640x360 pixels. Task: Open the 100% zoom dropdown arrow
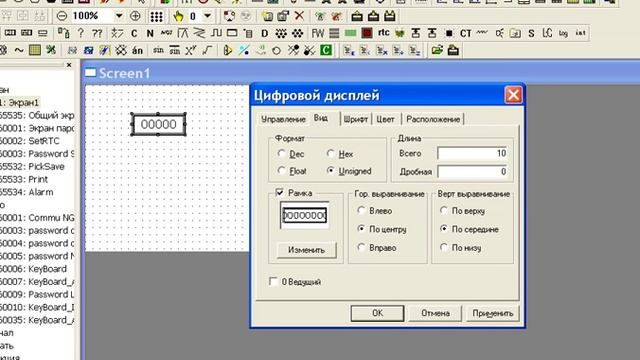(x=119, y=16)
